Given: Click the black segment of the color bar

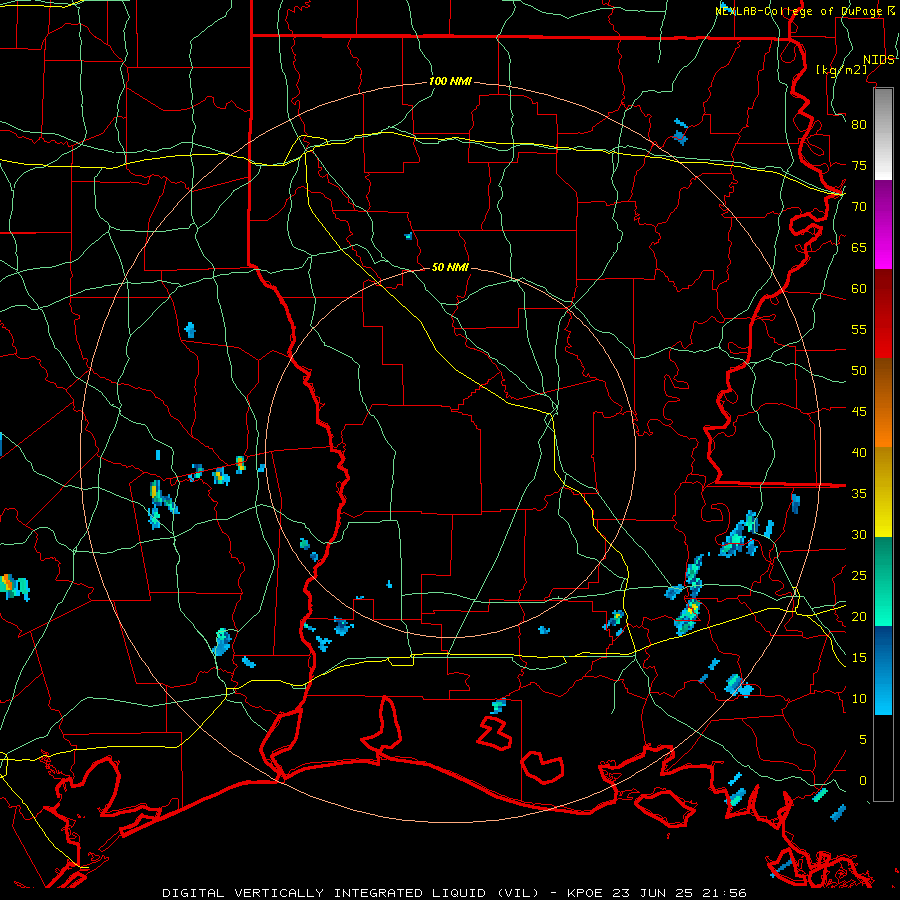Looking at the screenshot, I should click(883, 758).
